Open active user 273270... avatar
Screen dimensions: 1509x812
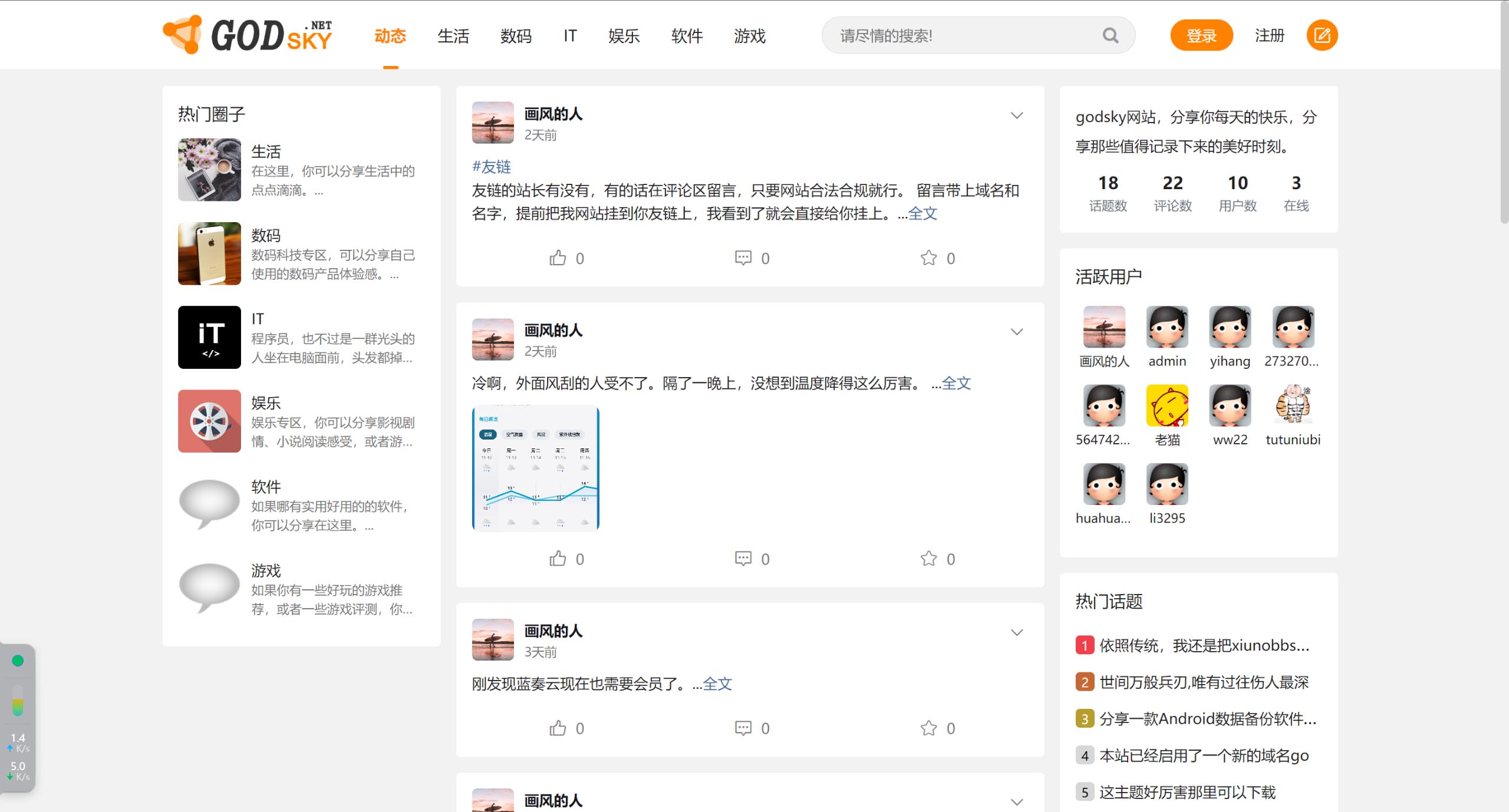[x=1293, y=327]
